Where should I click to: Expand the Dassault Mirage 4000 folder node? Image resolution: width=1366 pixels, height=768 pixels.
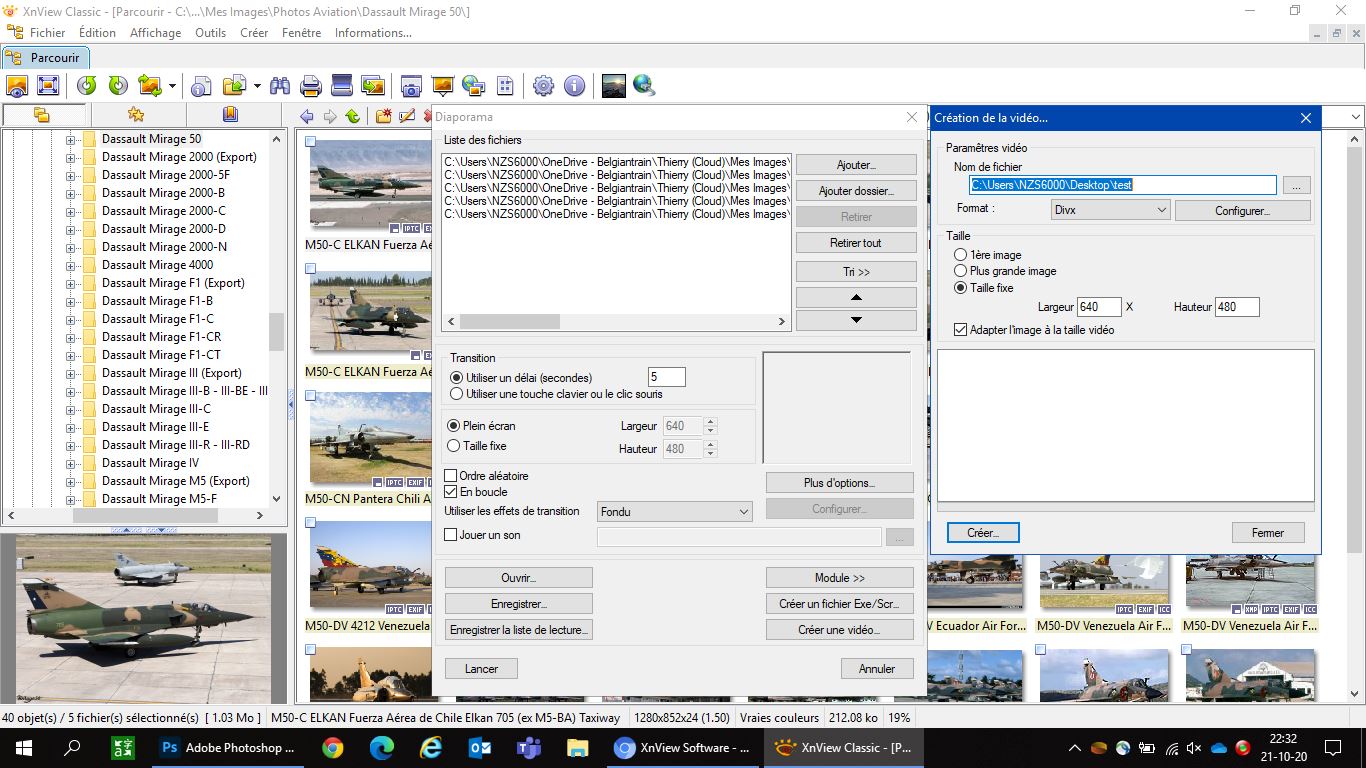[71, 265]
